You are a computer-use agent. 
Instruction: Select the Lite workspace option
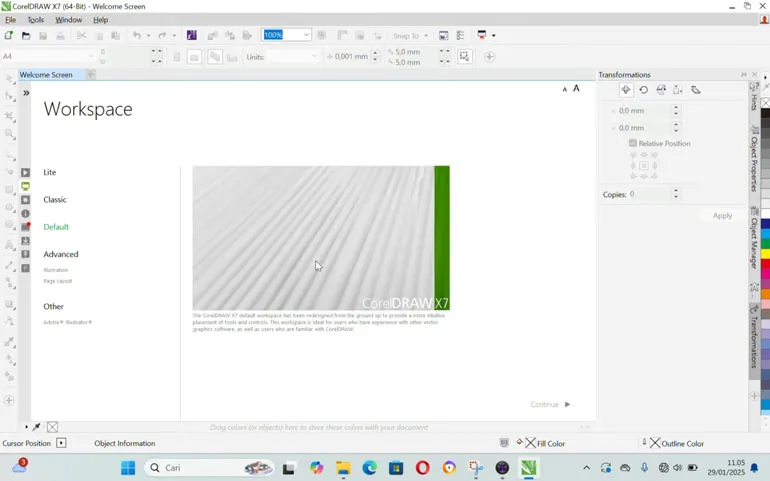click(x=50, y=173)
